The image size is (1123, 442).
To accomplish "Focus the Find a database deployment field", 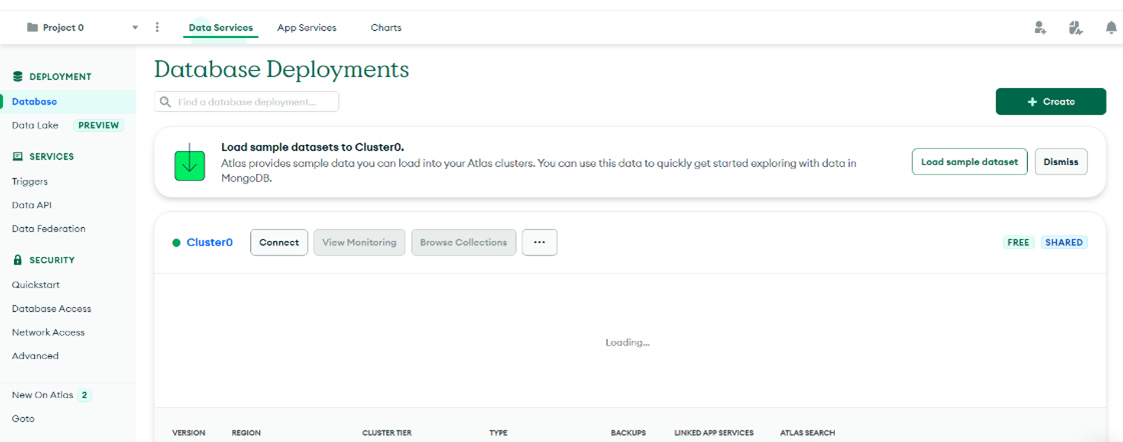I will coord(255,102).
